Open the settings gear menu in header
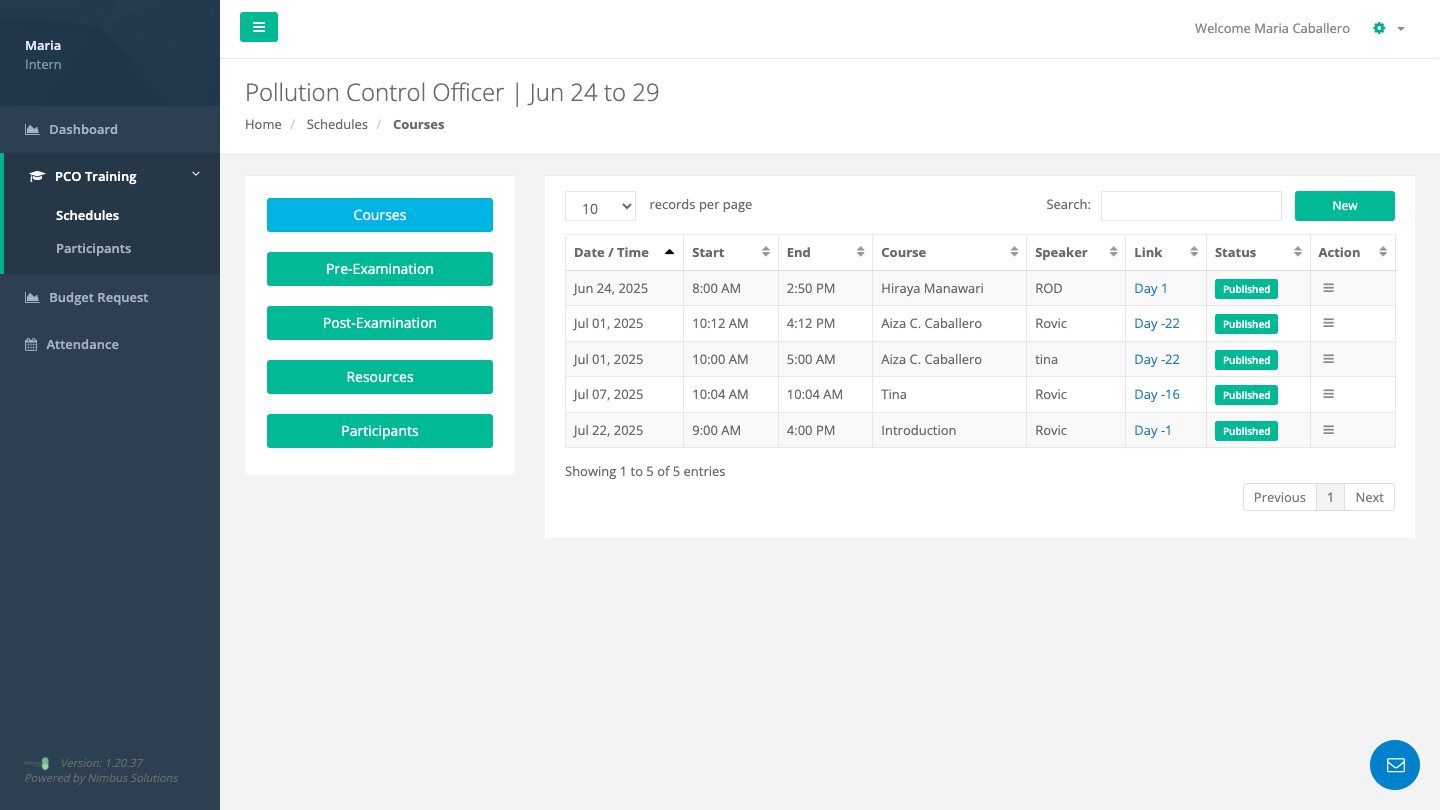This screenshot has width=1440, height=810. pyautogui.click(x=1379, y=28)
